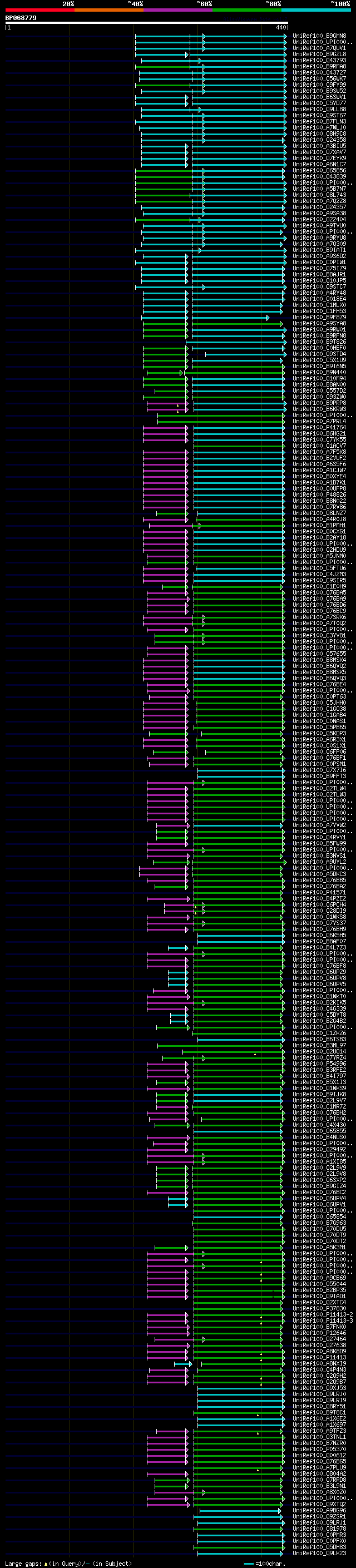Viewport: 356px width, 1568px height.
Task: Open the hit UniRef100_Q9FY99
Action: pyautogui.click(x=319, y=85)
